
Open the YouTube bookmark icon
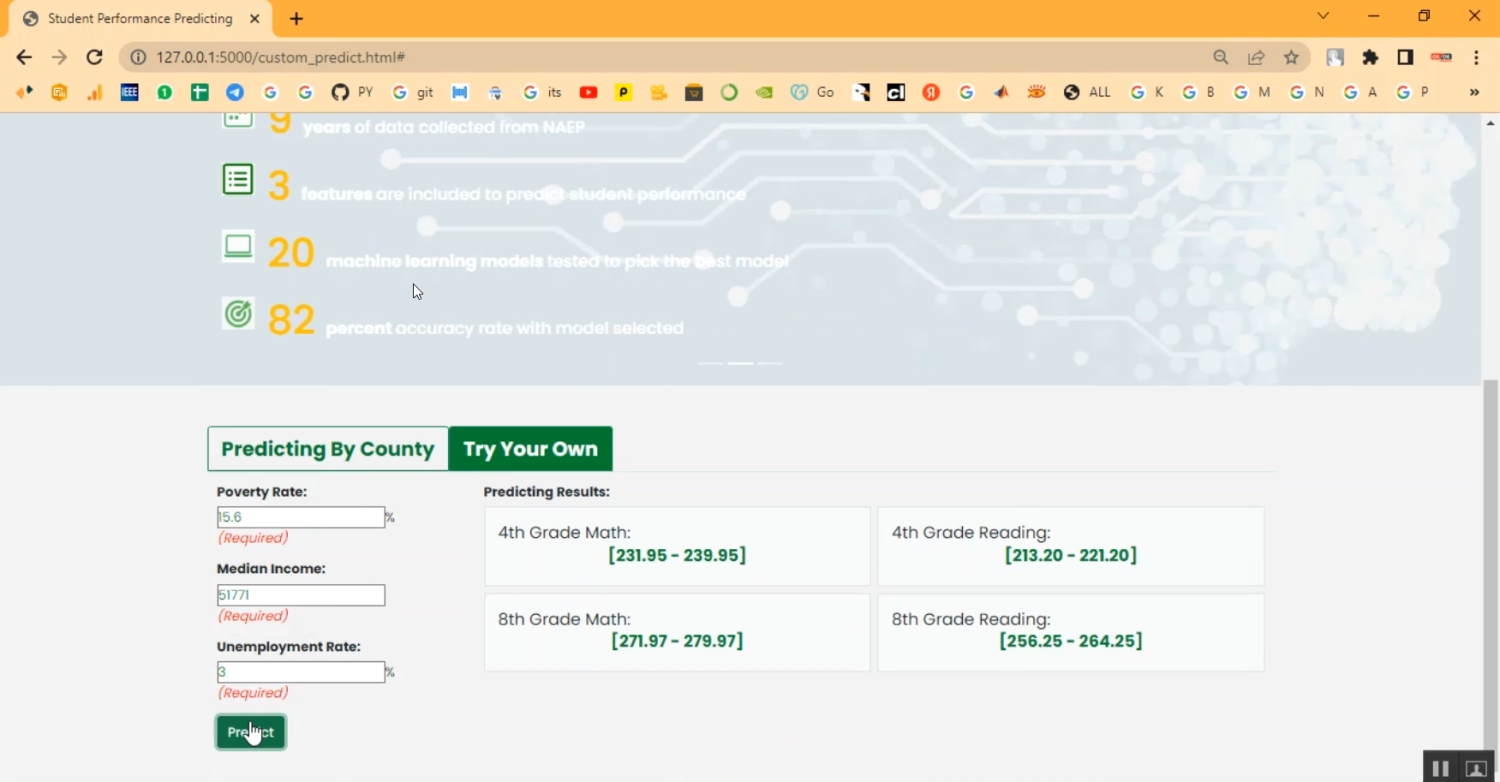coord(588,92)
